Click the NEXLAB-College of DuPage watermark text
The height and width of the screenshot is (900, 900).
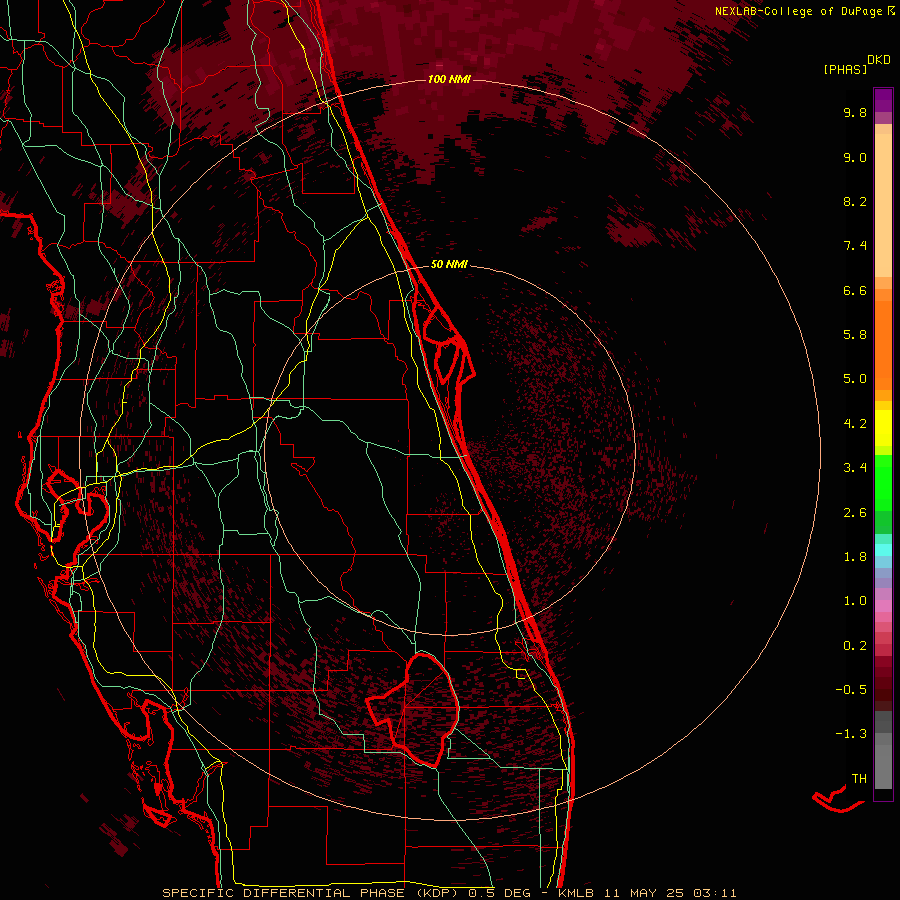(799, 11)
